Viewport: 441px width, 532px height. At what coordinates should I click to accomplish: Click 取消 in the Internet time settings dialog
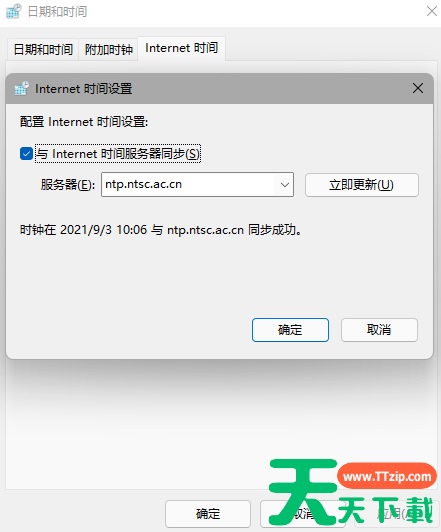(x=379, y=330)
